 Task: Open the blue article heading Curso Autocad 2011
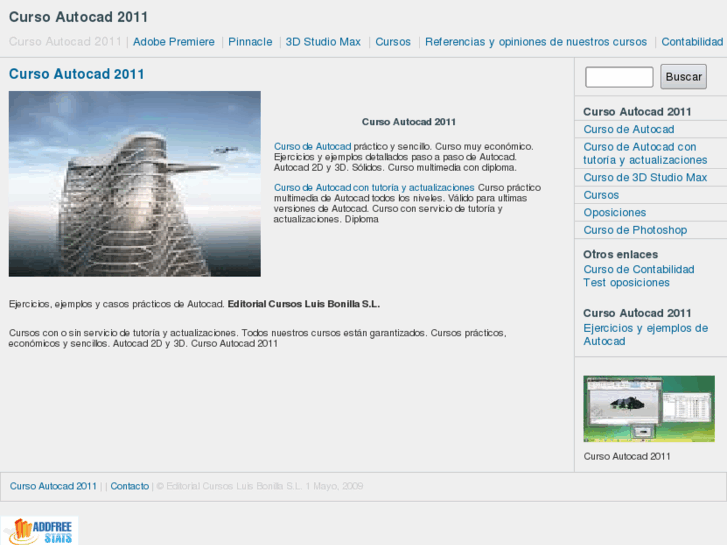[77, 74]
